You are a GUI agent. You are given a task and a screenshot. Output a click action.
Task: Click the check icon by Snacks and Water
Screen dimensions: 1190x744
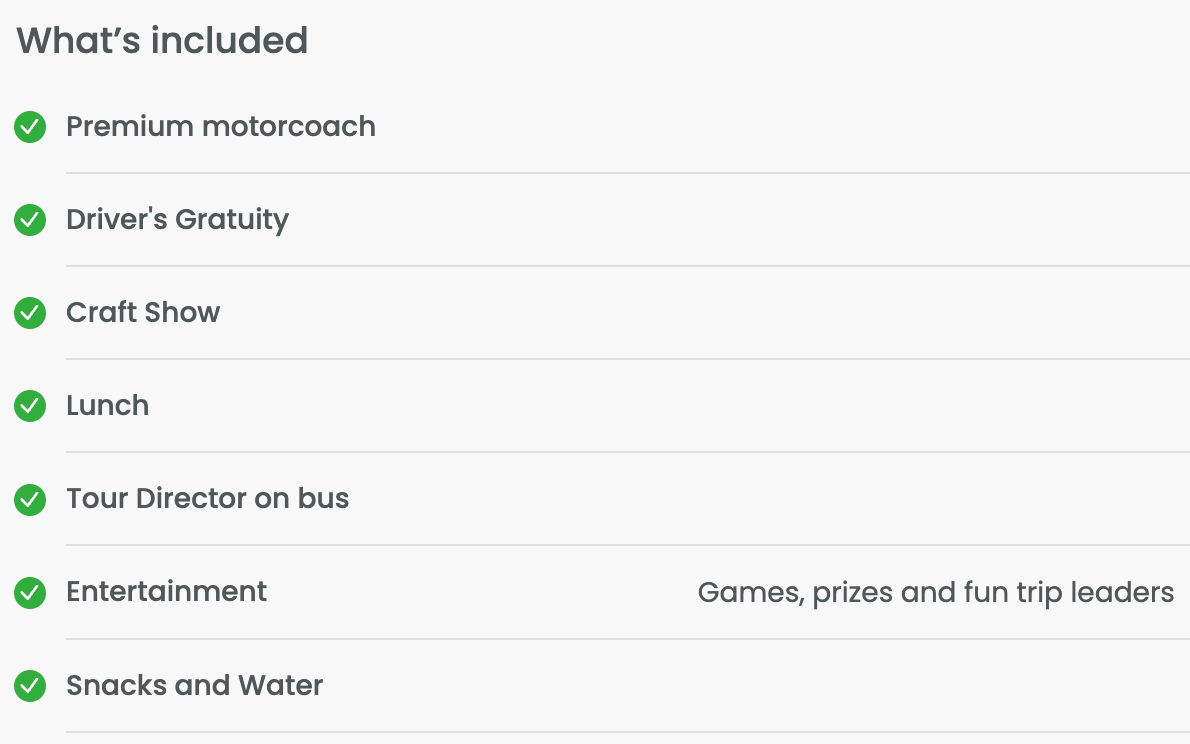(30, 686)
